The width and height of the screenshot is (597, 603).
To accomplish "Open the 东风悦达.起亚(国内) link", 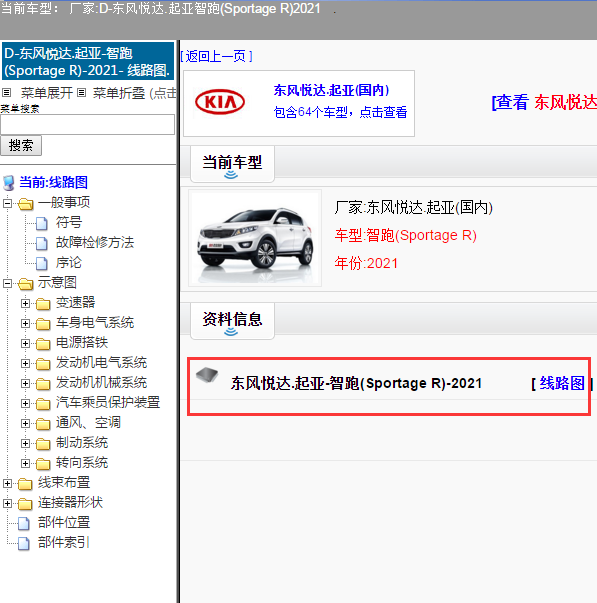I will [x=332, y=90].
